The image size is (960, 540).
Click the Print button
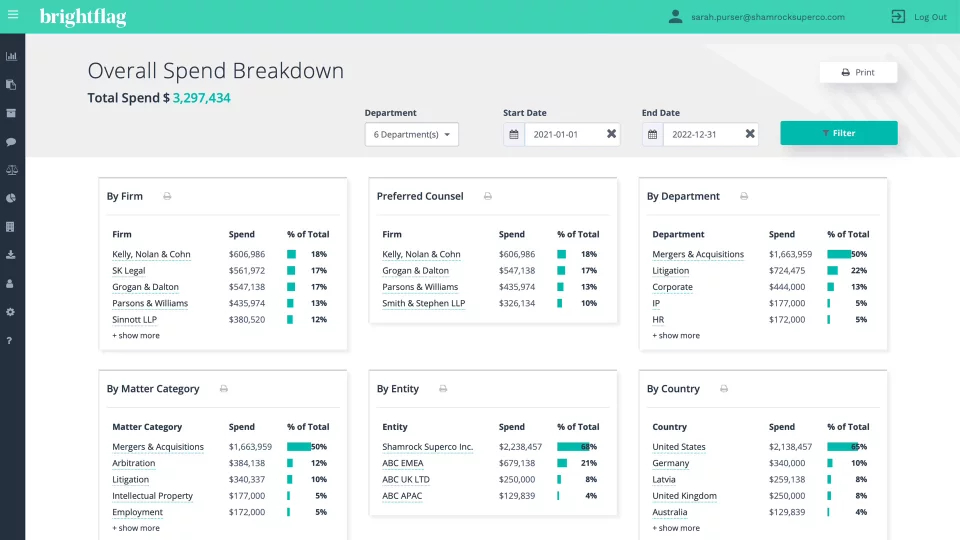click(858, 72)
